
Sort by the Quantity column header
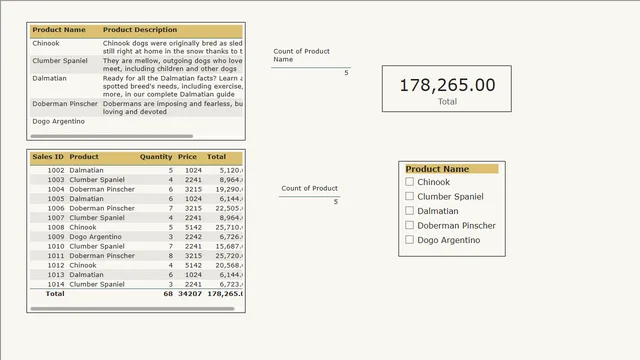click(x=156, y=157)
